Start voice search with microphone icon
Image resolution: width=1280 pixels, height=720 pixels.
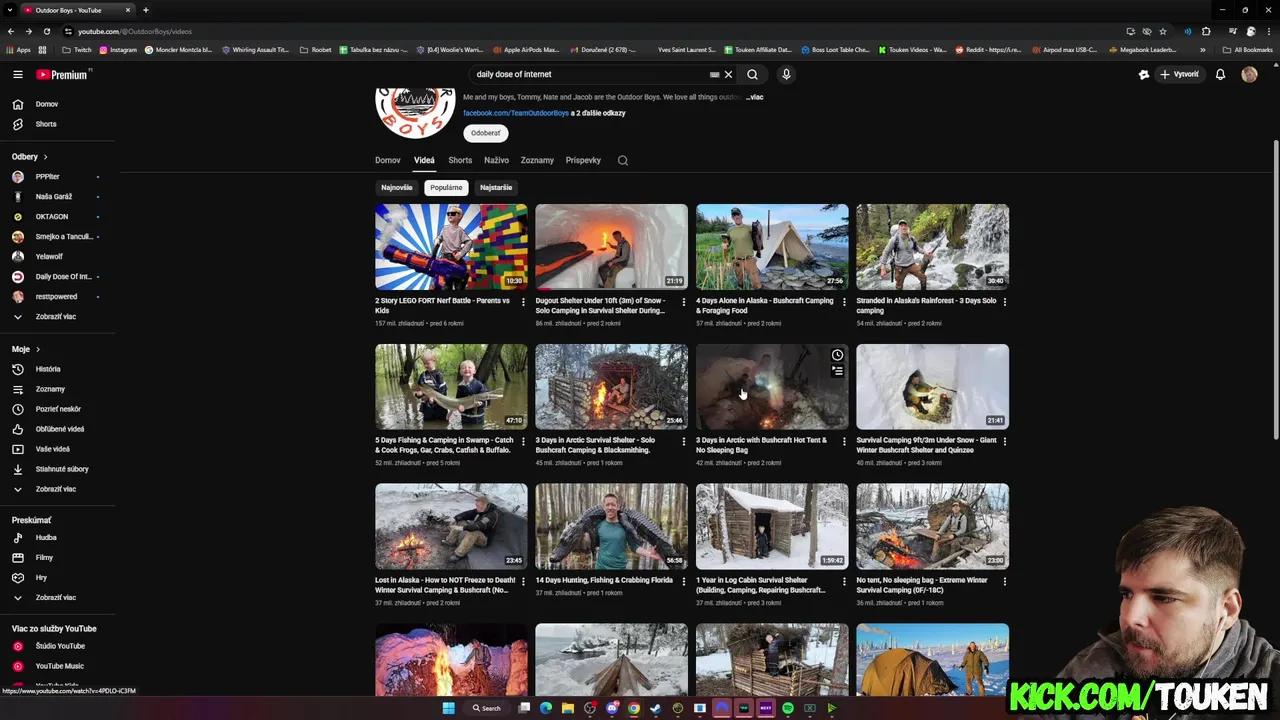pyautogui.click(x=786, y=74)
